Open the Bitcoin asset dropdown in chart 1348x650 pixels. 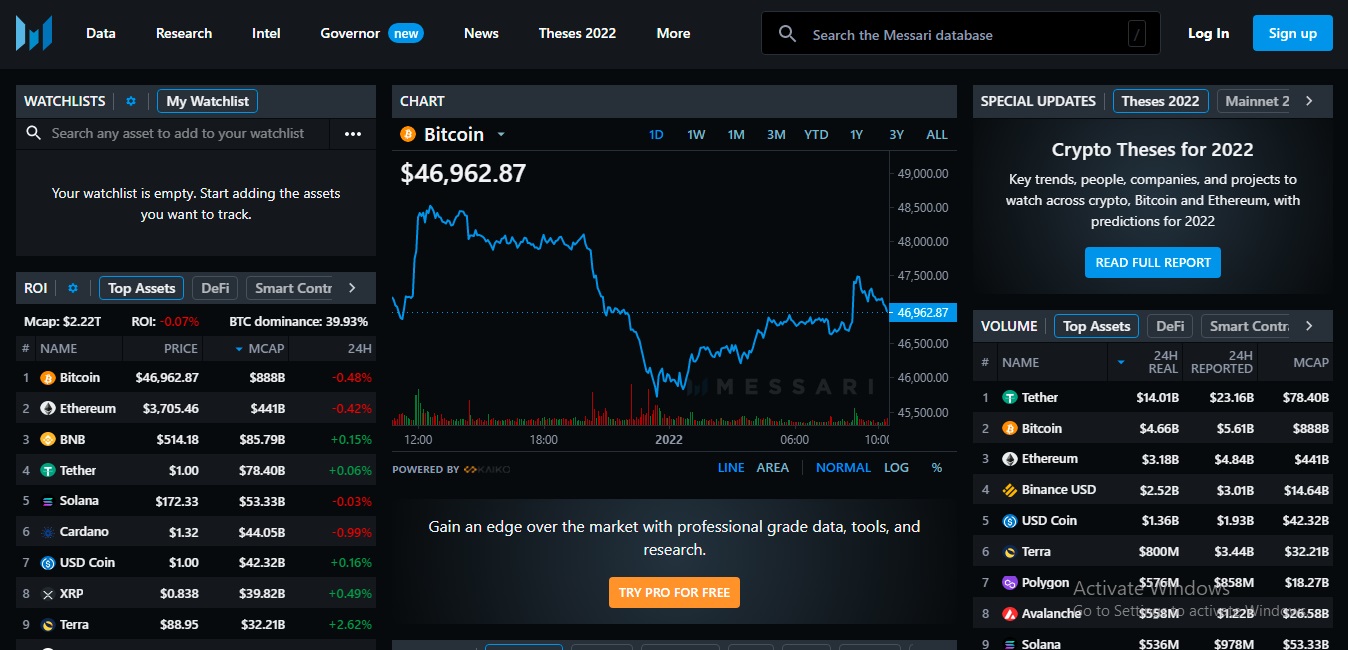(501, 135)
